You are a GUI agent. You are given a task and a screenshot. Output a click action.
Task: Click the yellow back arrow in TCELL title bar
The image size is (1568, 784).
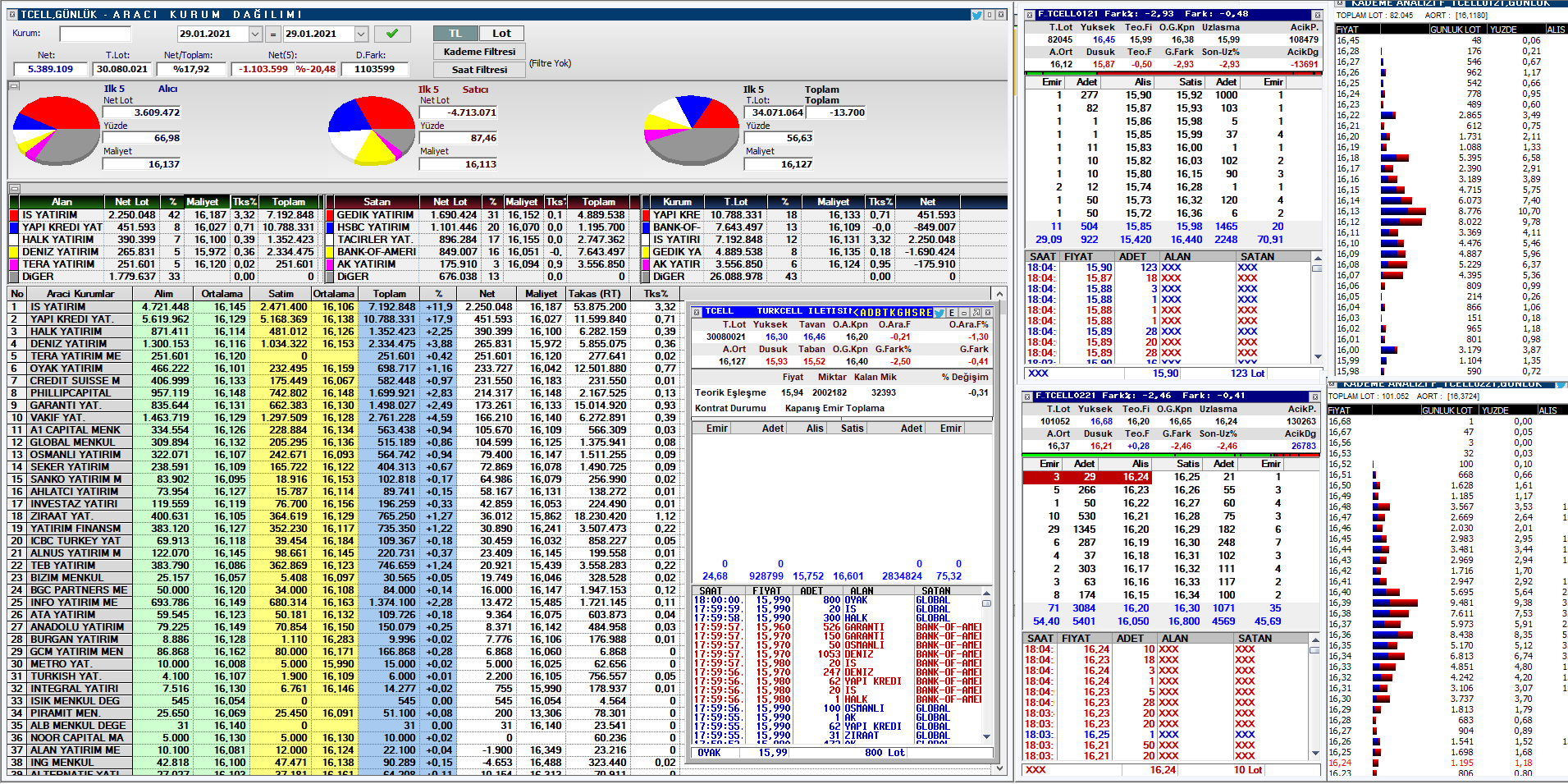(x=855, y=313)
